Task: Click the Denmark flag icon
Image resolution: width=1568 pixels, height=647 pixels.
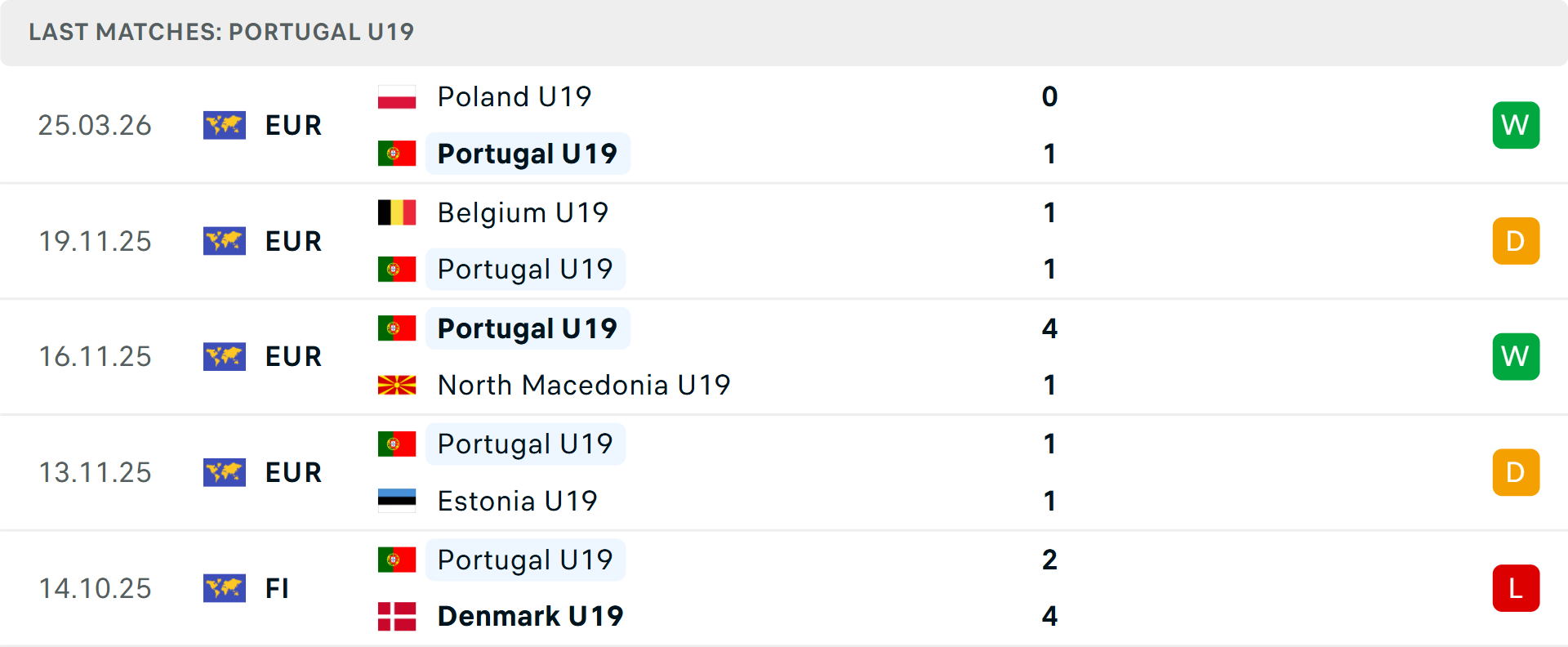Action: point(397,616)
